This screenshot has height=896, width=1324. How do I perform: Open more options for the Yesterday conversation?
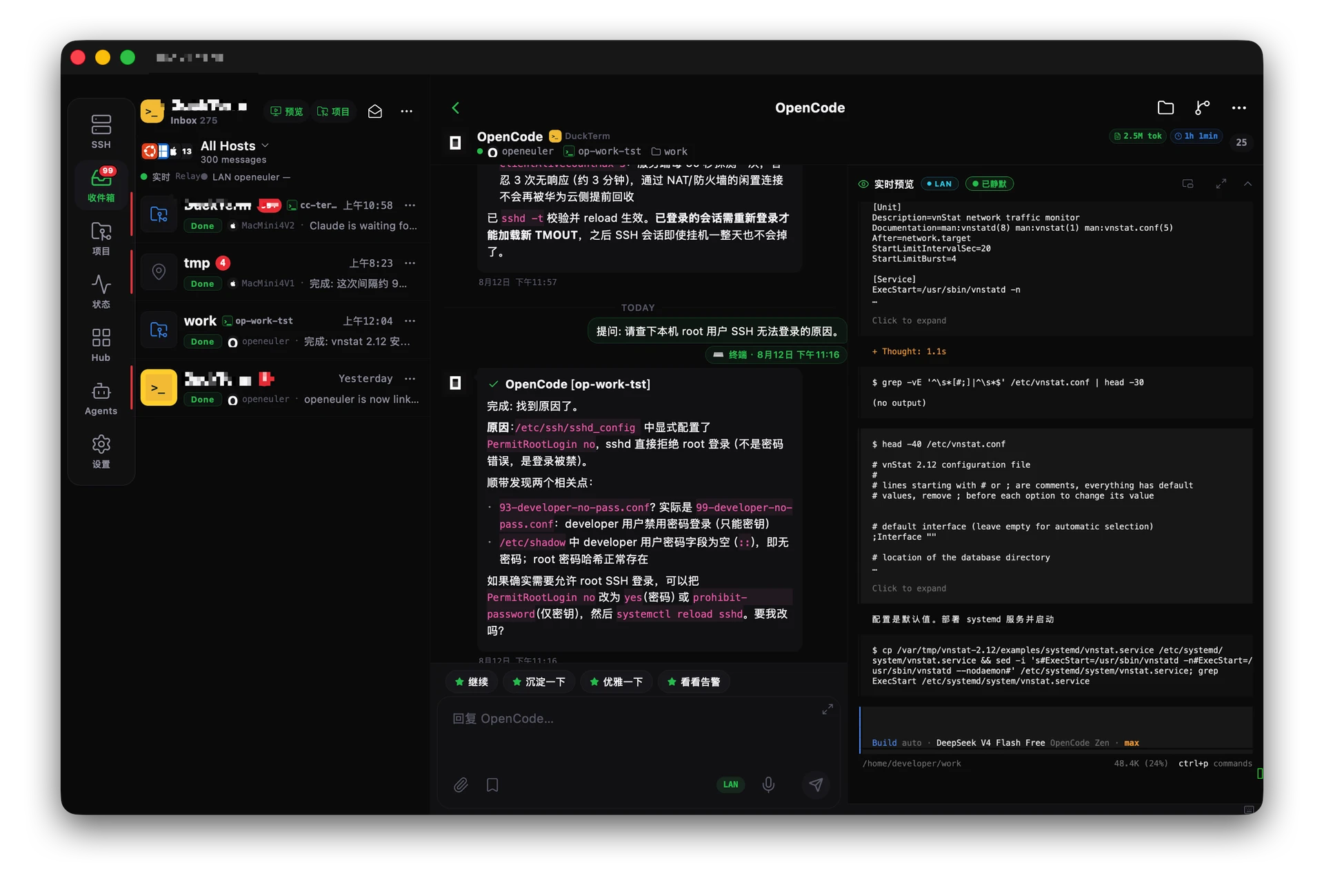pos(410,378)
